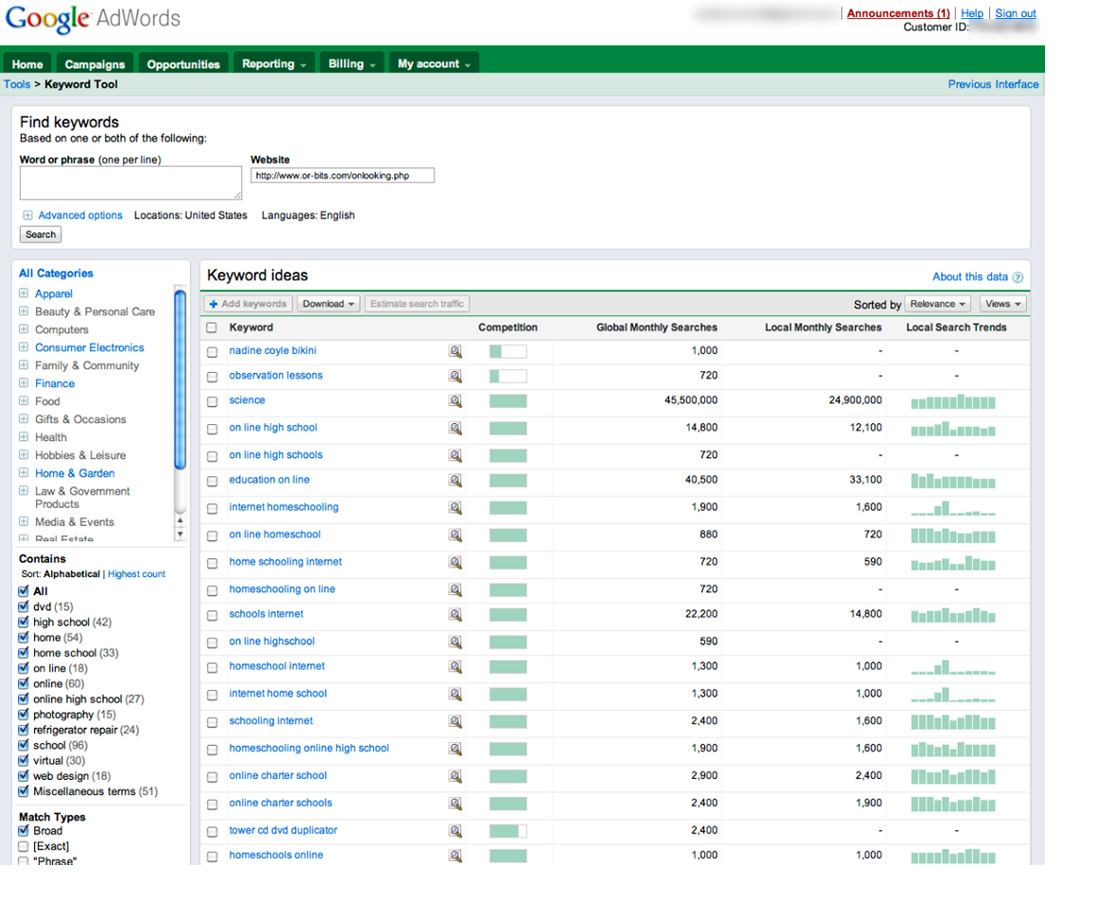
Task: Click the magnifier icon for nadine coyle bikini
Action: click(x=455, y=351)
